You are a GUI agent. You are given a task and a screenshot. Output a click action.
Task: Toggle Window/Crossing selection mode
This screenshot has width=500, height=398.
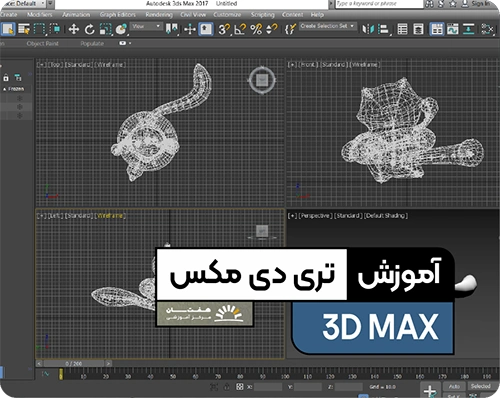[56, 29]
